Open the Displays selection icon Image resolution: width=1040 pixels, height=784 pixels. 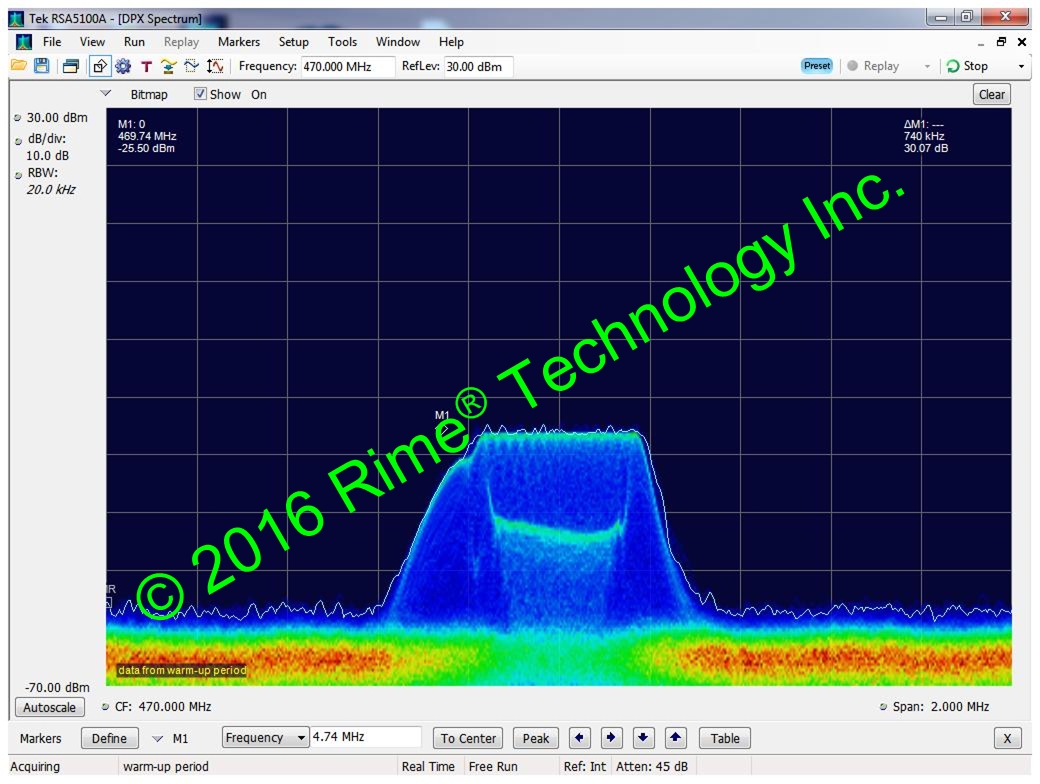71,66
